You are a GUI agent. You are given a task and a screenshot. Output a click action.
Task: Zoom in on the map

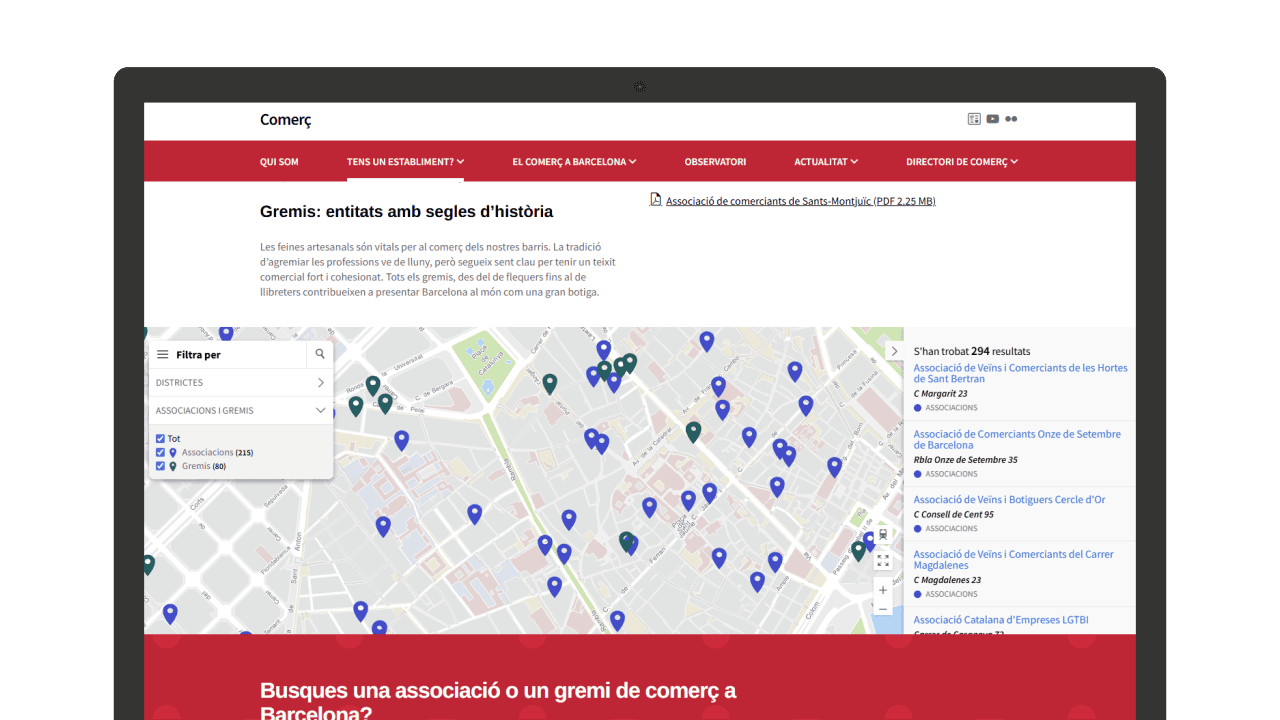[x=883, y=590]
